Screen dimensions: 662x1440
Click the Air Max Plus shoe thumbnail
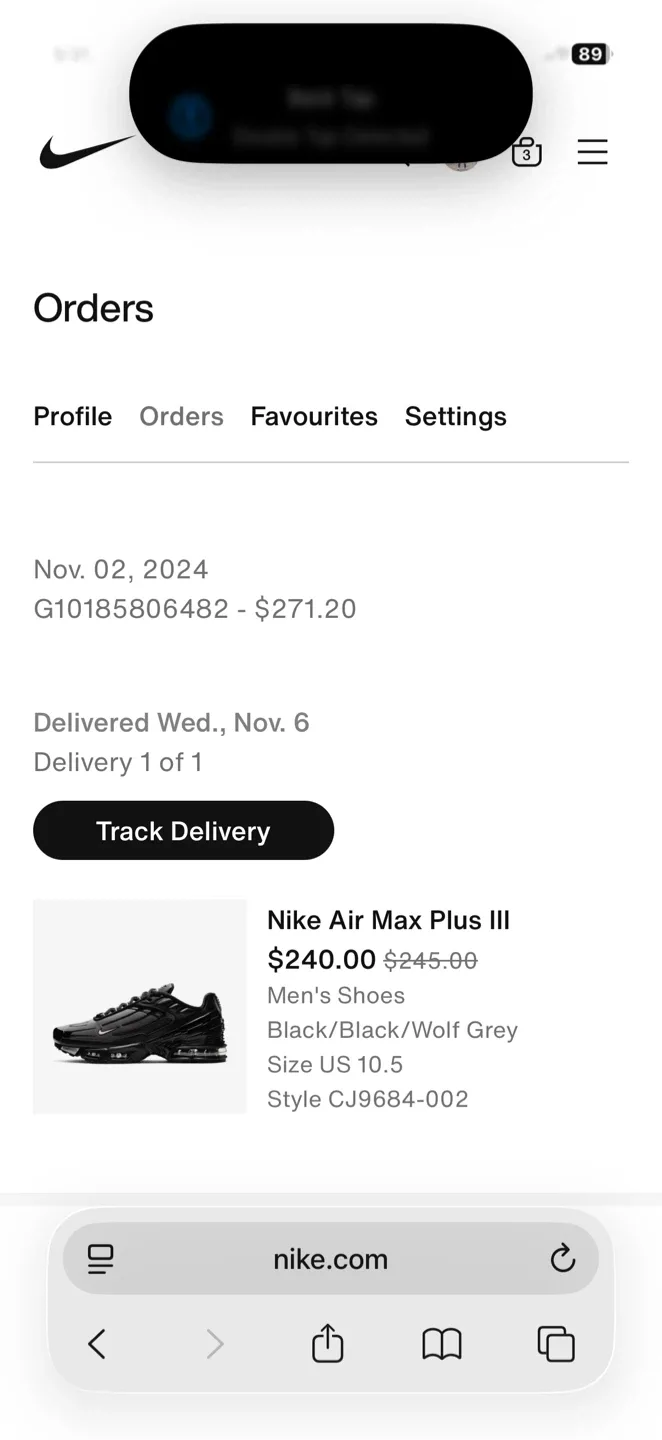[x=139, y=1007]
